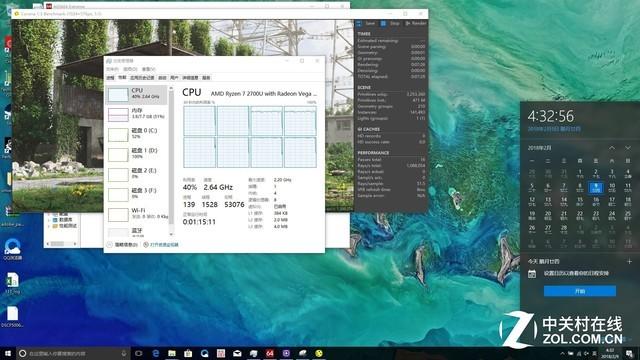Switch to the 启动 tab

pyautogui.click(x=162, y=78)
